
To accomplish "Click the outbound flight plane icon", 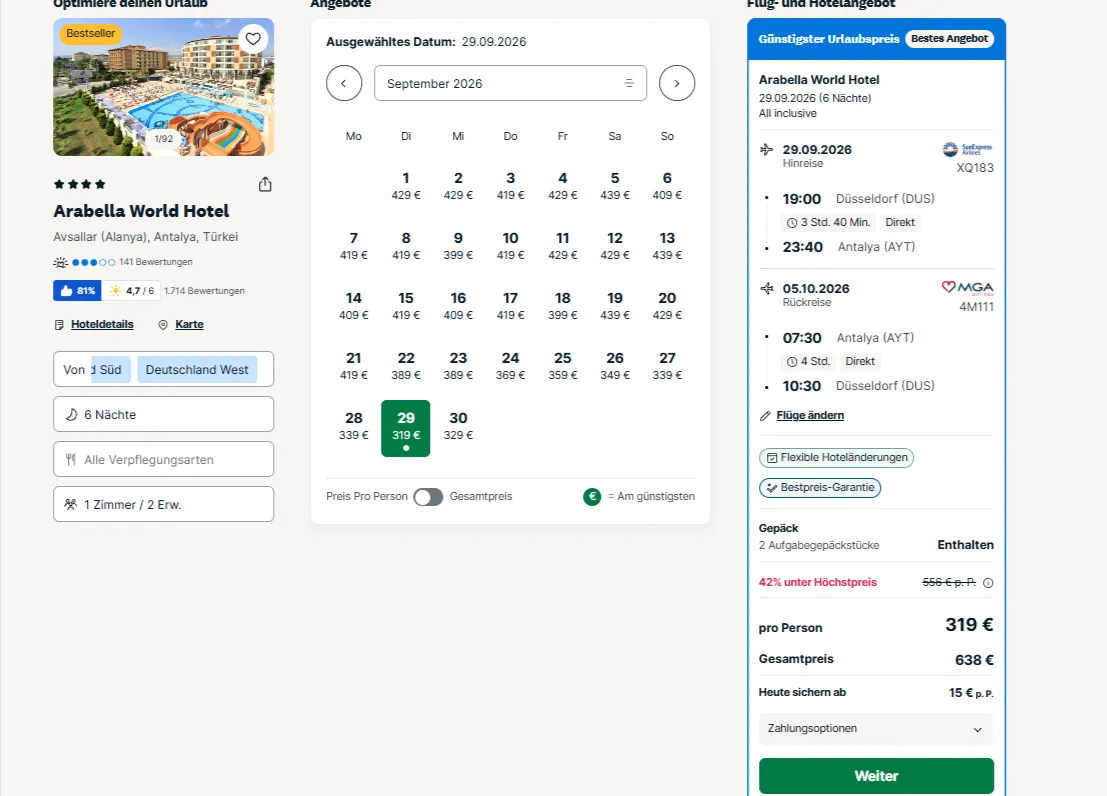I will coord(766,150).
